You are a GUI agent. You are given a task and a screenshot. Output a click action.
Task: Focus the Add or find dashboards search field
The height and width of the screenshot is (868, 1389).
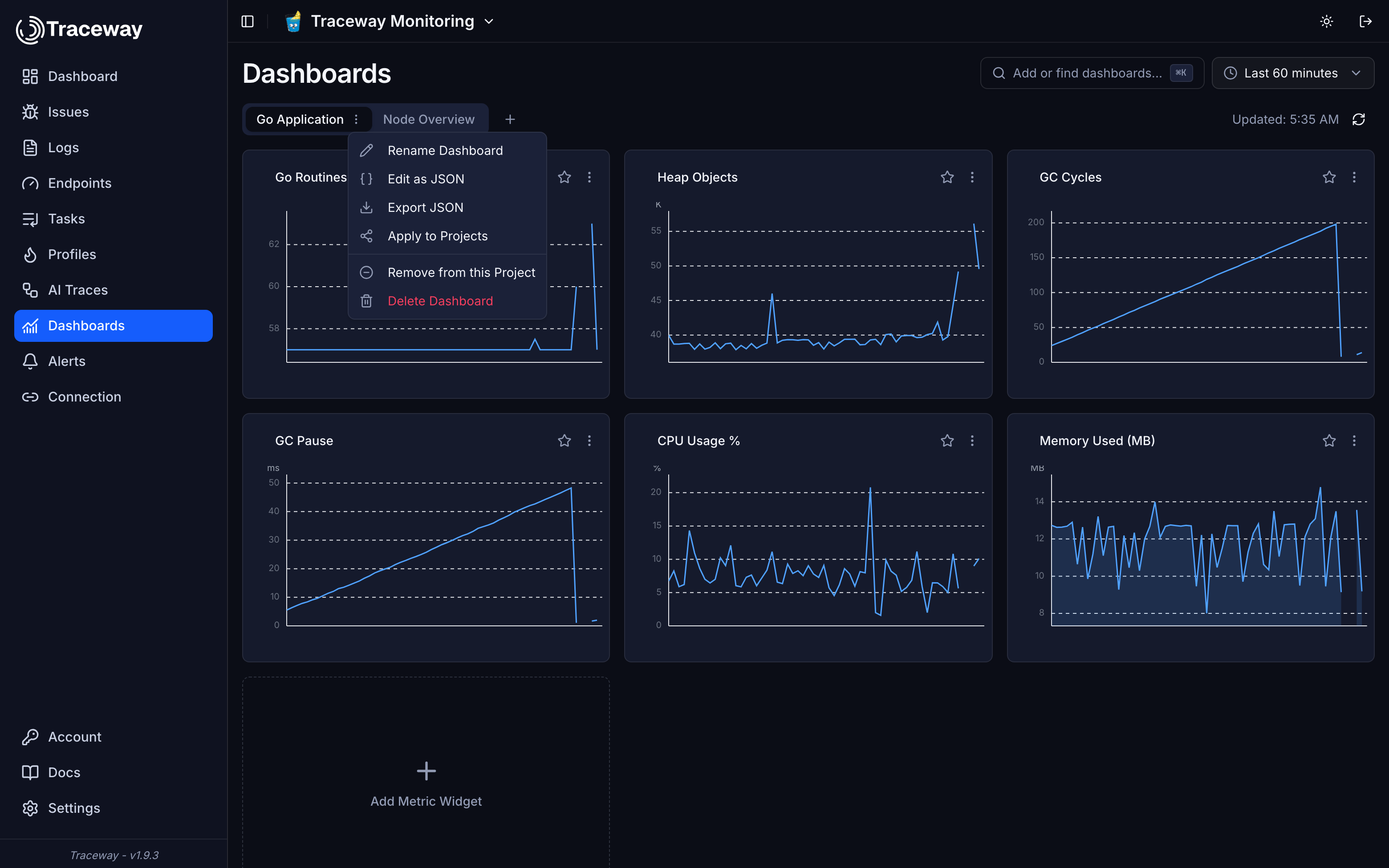pos(1092,73)
